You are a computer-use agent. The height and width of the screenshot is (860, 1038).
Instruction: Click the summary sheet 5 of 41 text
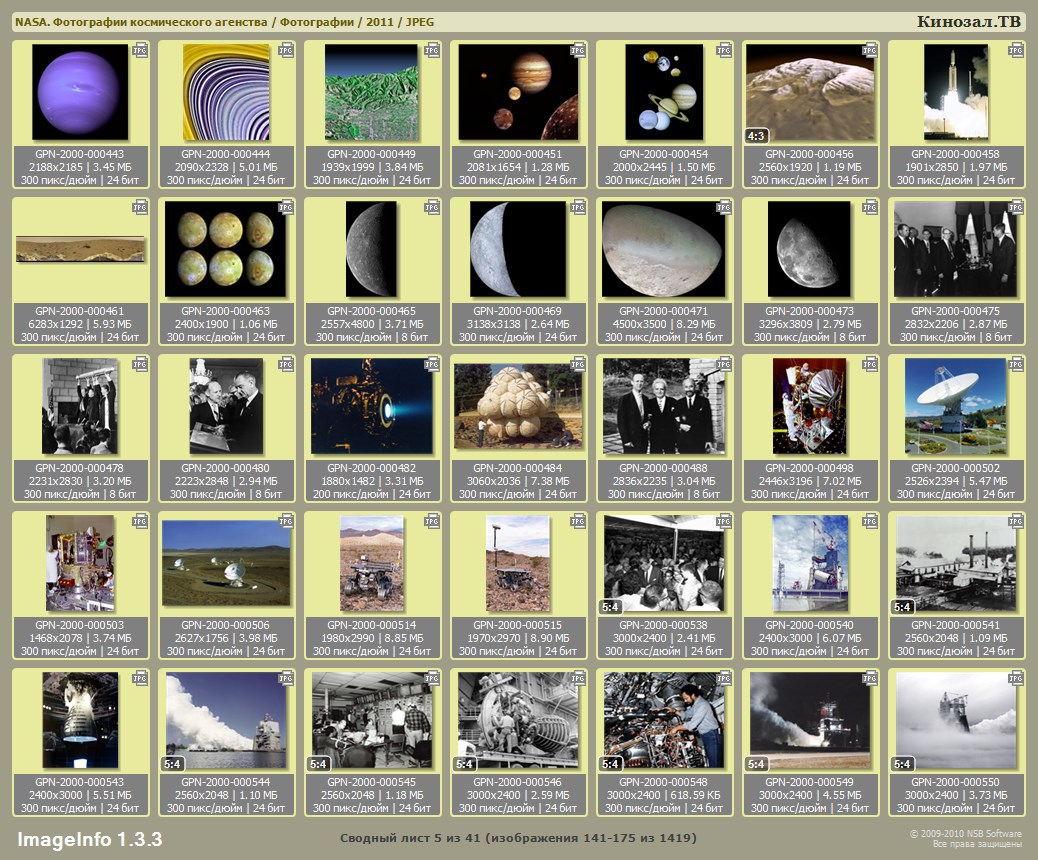[518, 837]
